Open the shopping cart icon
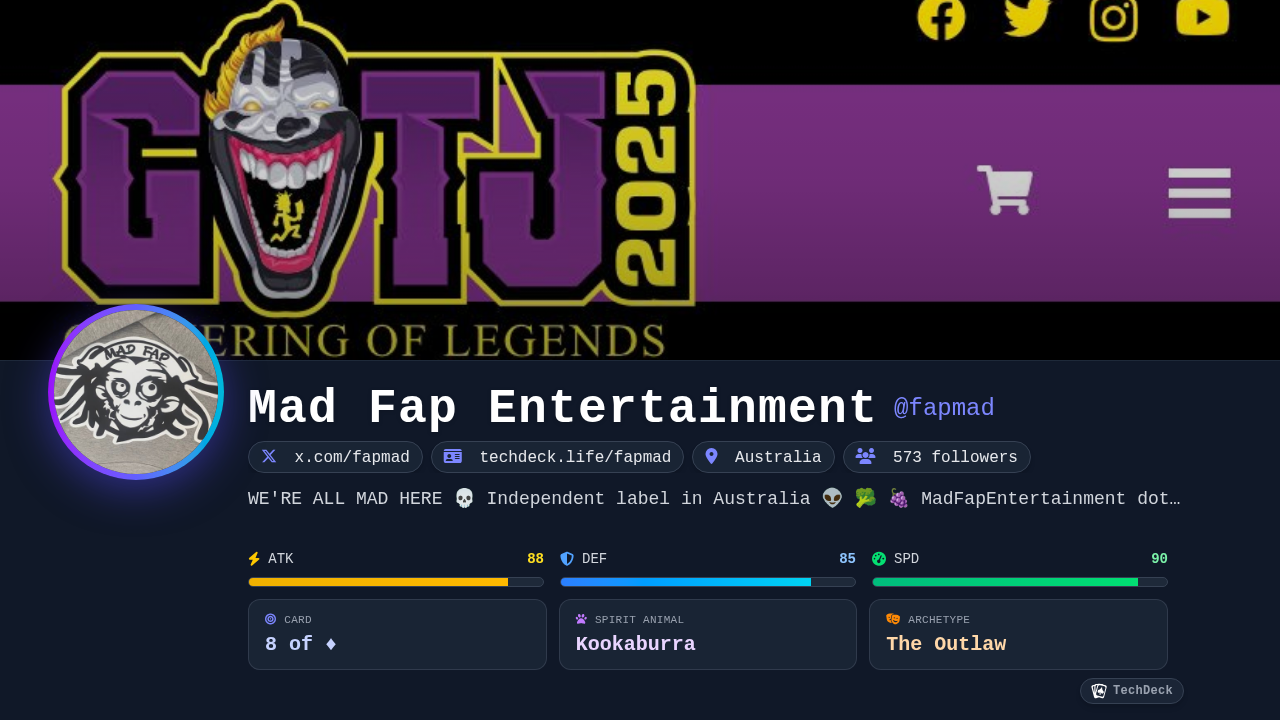 tap(1005, 190)
